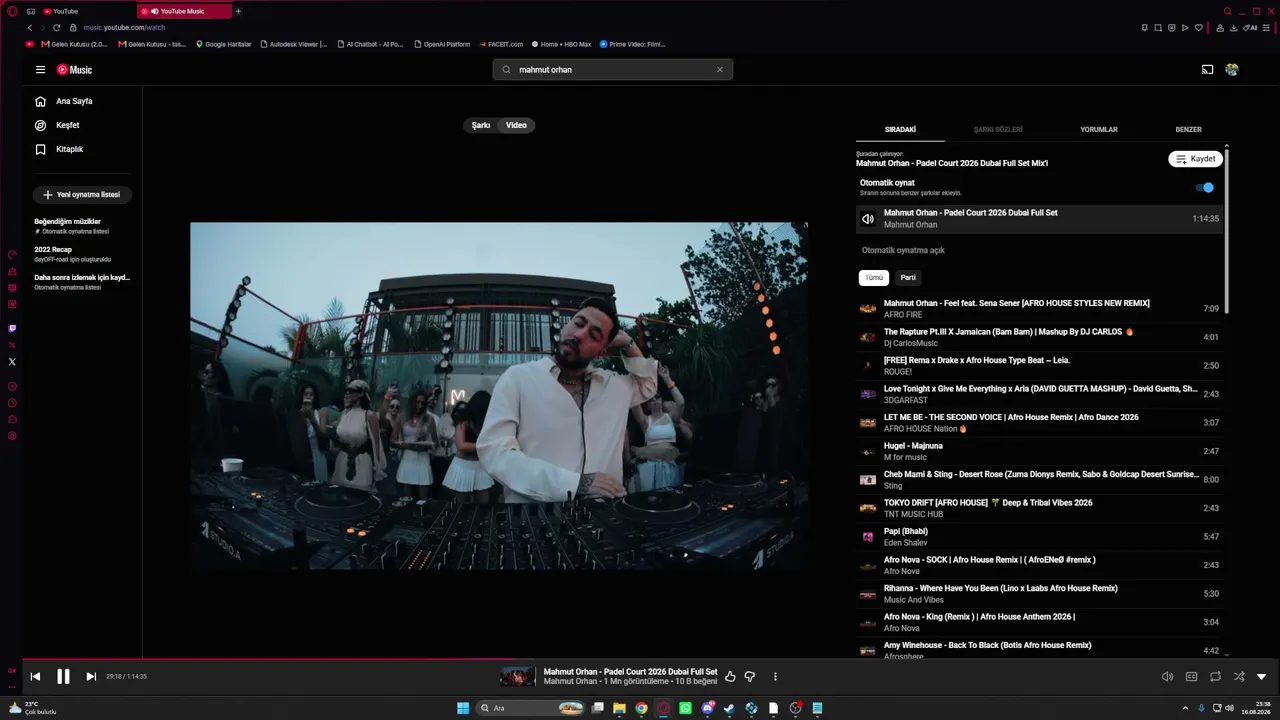Open the FACEIT.com bookmark
This screenshot has height=720, width=1280.
[x=501, y=44]
